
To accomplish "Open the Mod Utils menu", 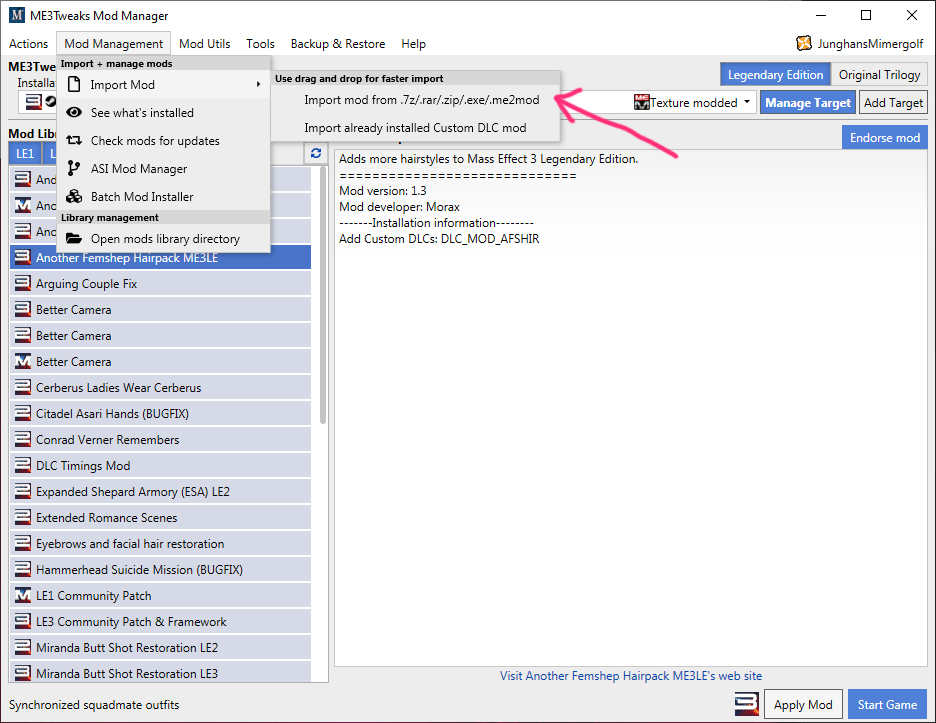I will pyautogui.click(x=205, y=44).
